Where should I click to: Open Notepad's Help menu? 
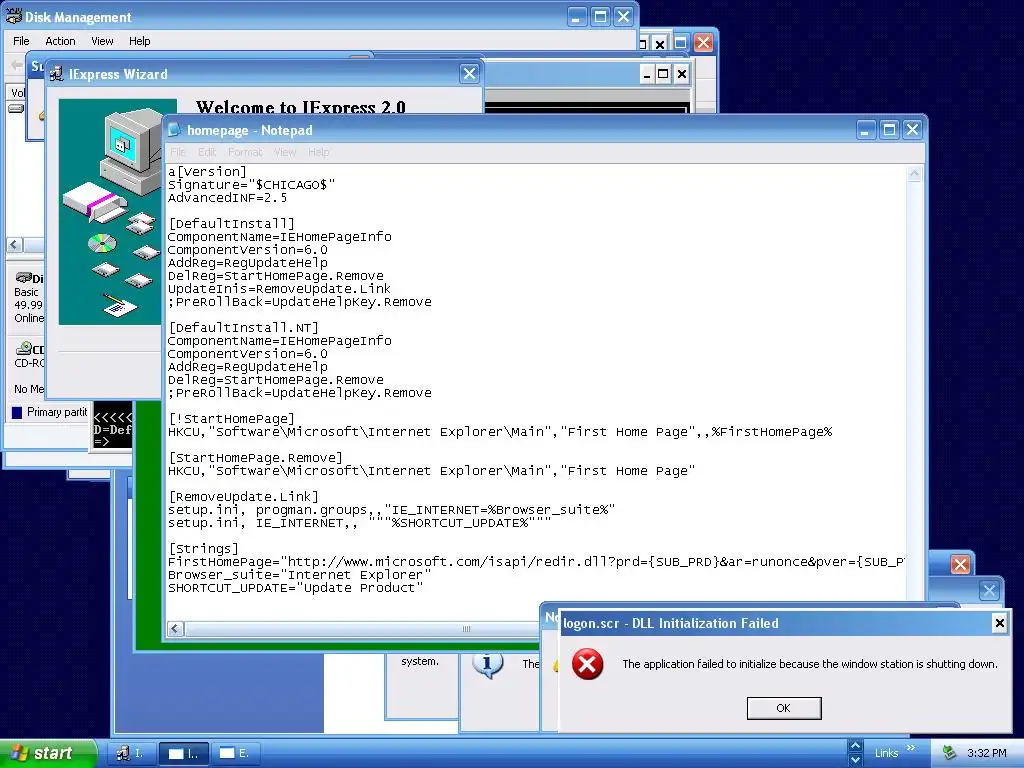[x=319, y=152]
